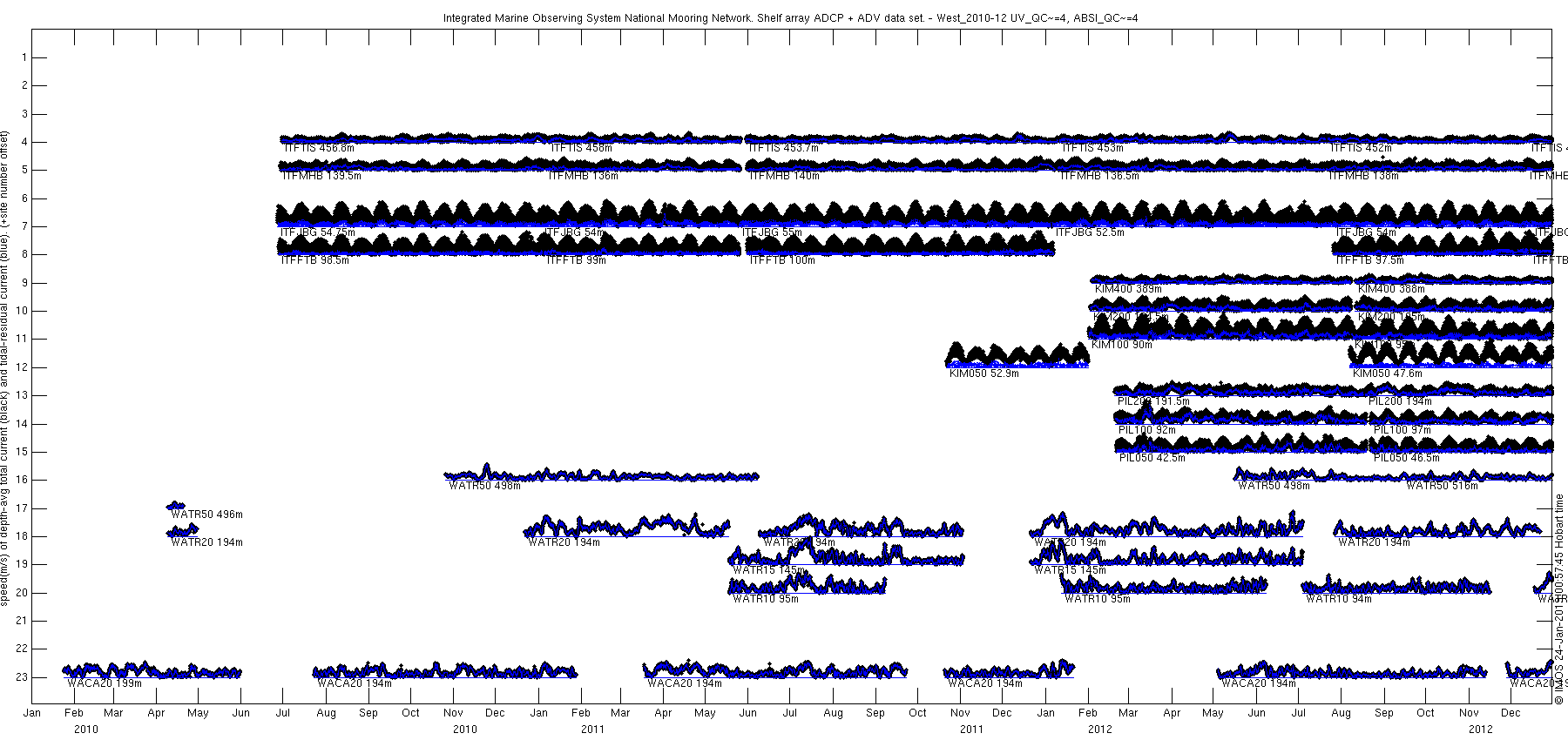Click the 'ITFJBG 55m' label

[772, 232]
